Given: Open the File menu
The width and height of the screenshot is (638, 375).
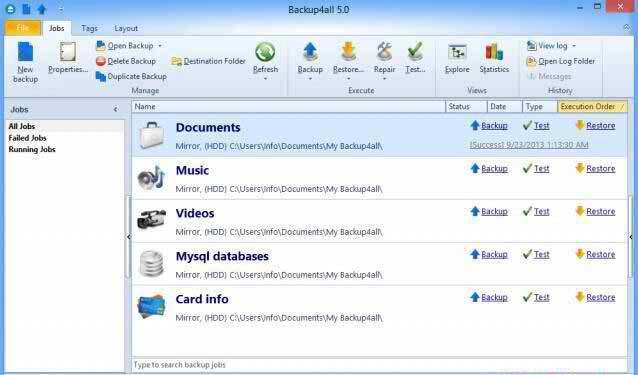Looking at the screenshot, I should [x=23, y=28].
